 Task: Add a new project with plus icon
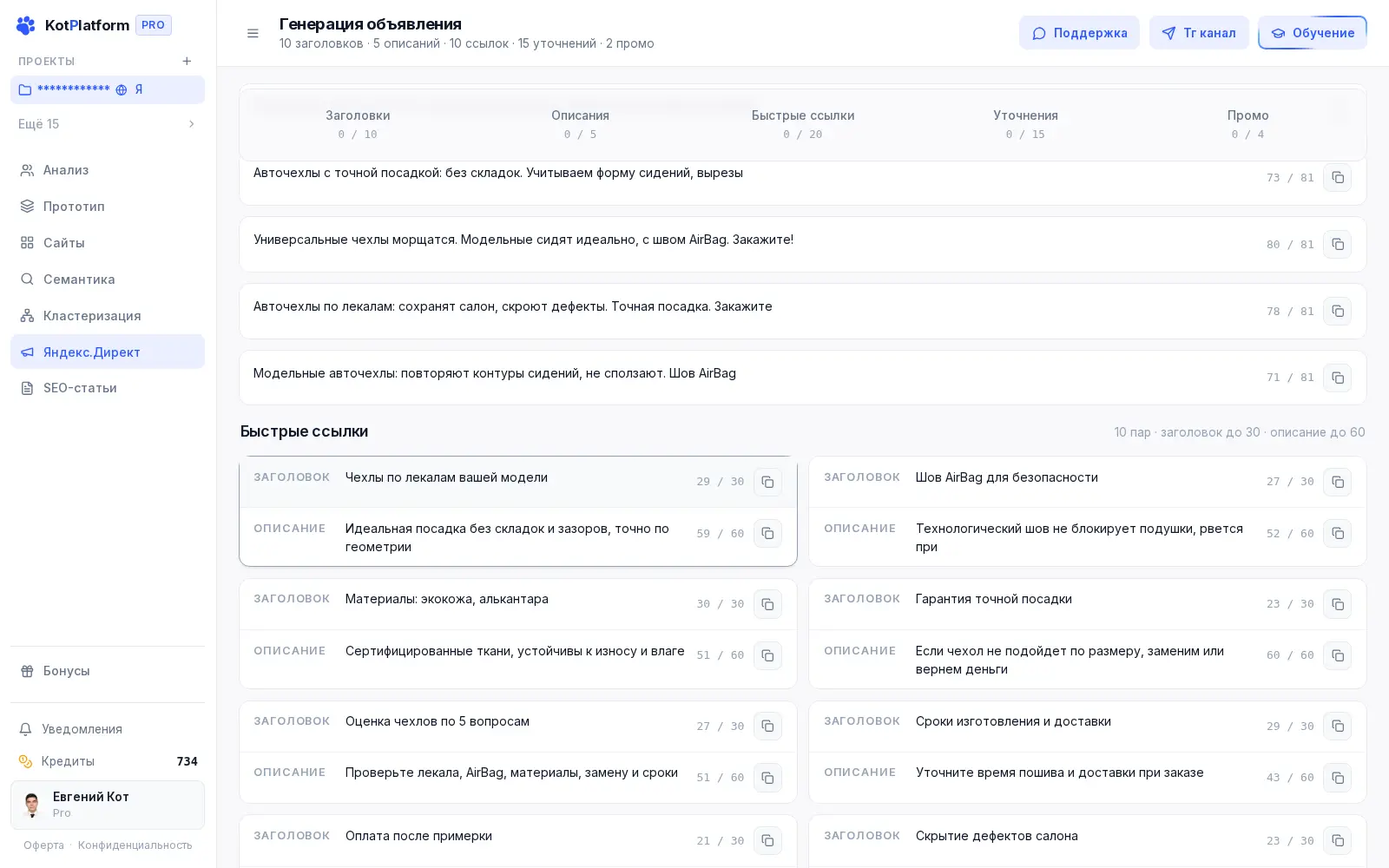pos(187,61)
